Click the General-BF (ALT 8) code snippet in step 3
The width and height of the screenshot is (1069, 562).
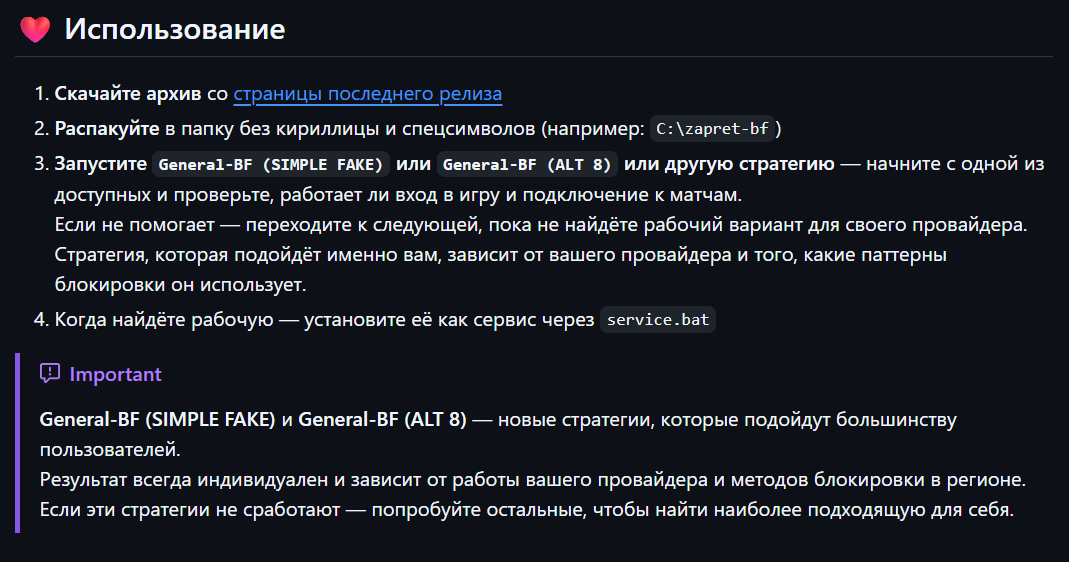(x=527, y=164)
